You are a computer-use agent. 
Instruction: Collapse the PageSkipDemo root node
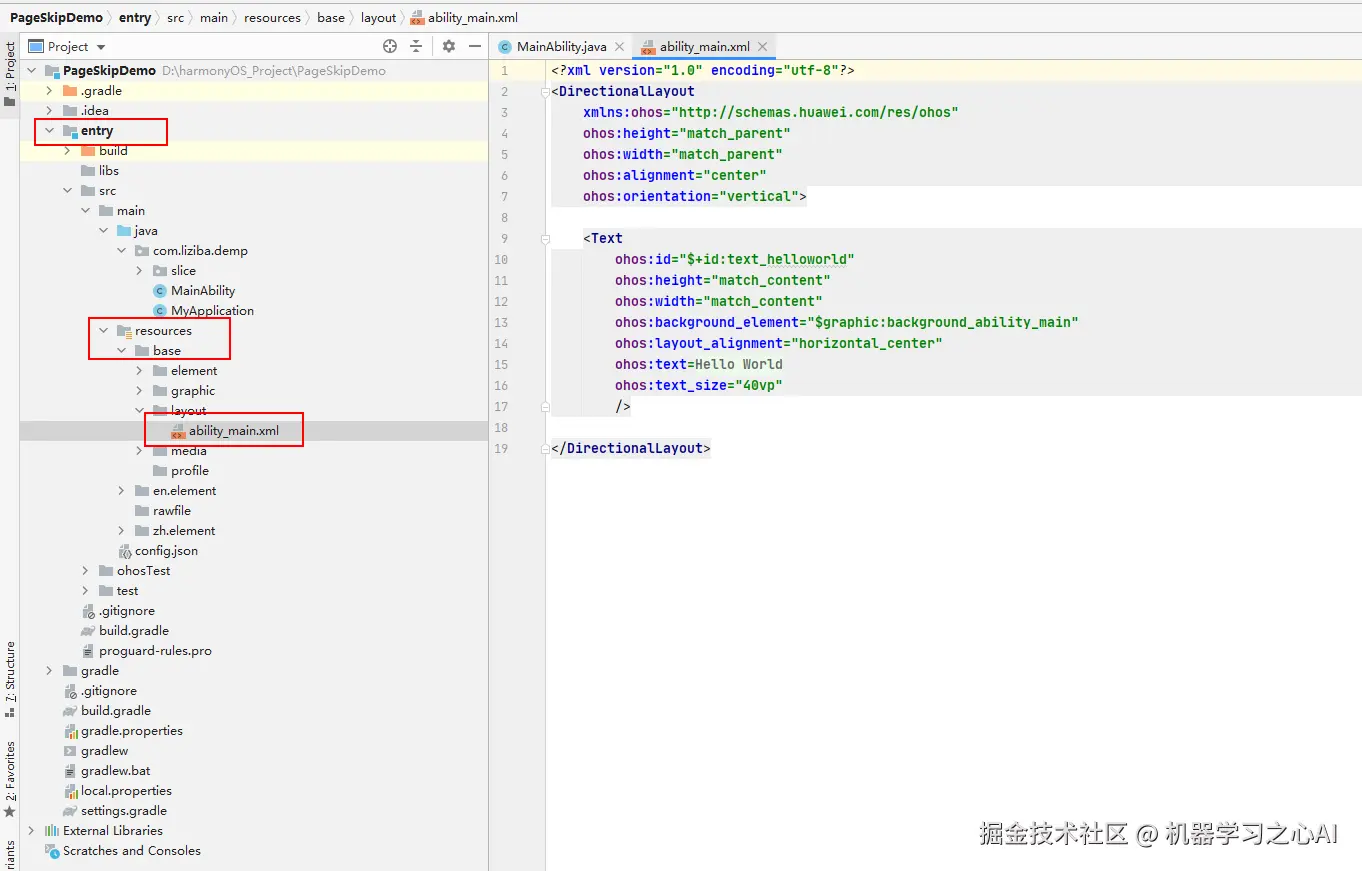(32, 71)
